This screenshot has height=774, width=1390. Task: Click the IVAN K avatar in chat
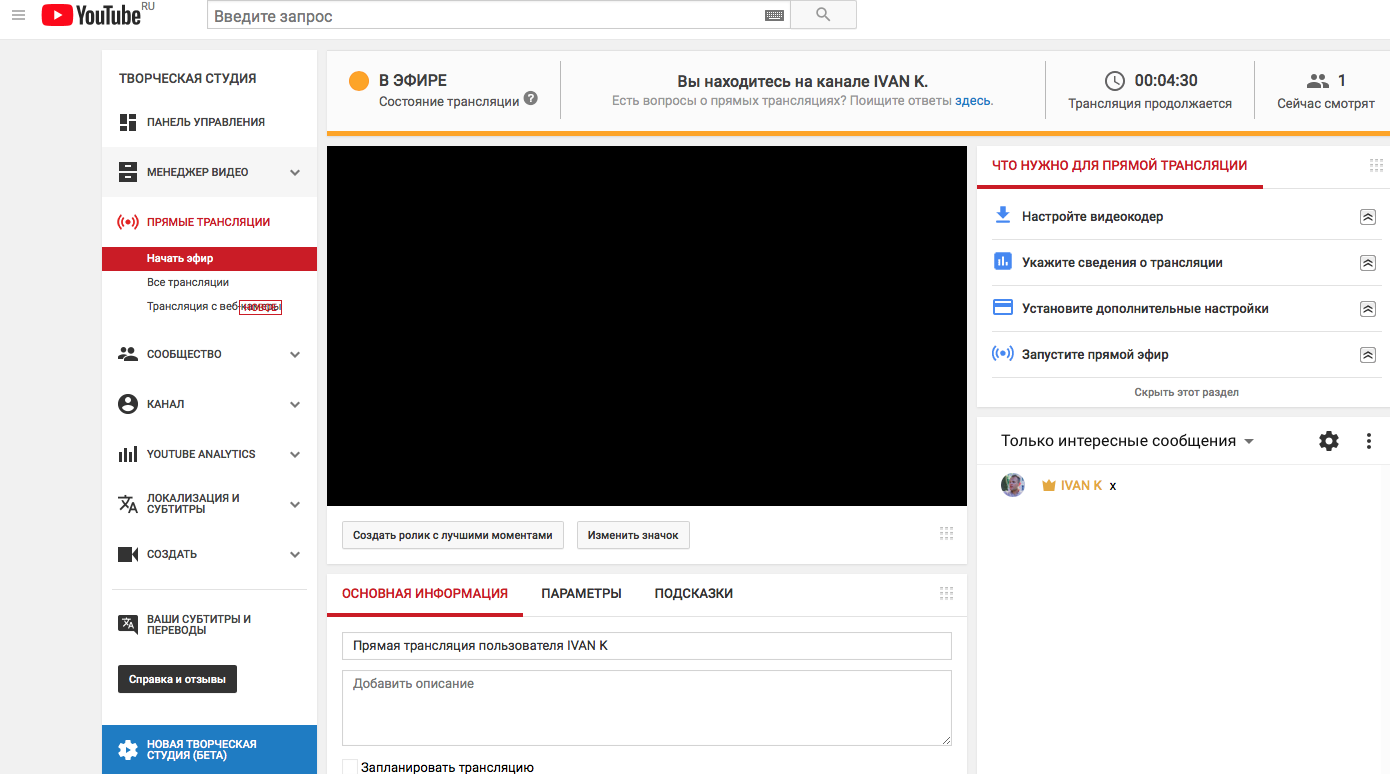(1013, 485)
